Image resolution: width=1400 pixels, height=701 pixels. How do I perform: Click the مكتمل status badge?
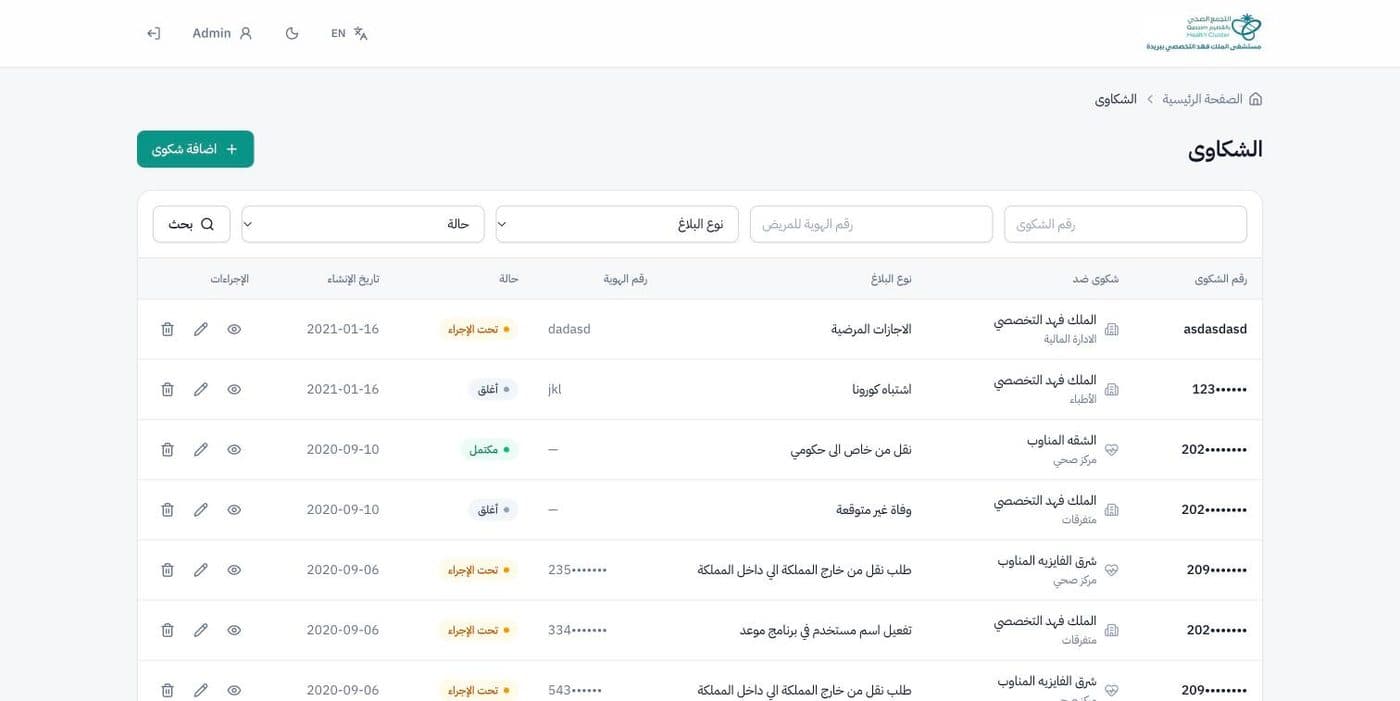click(x=489, y=450)
